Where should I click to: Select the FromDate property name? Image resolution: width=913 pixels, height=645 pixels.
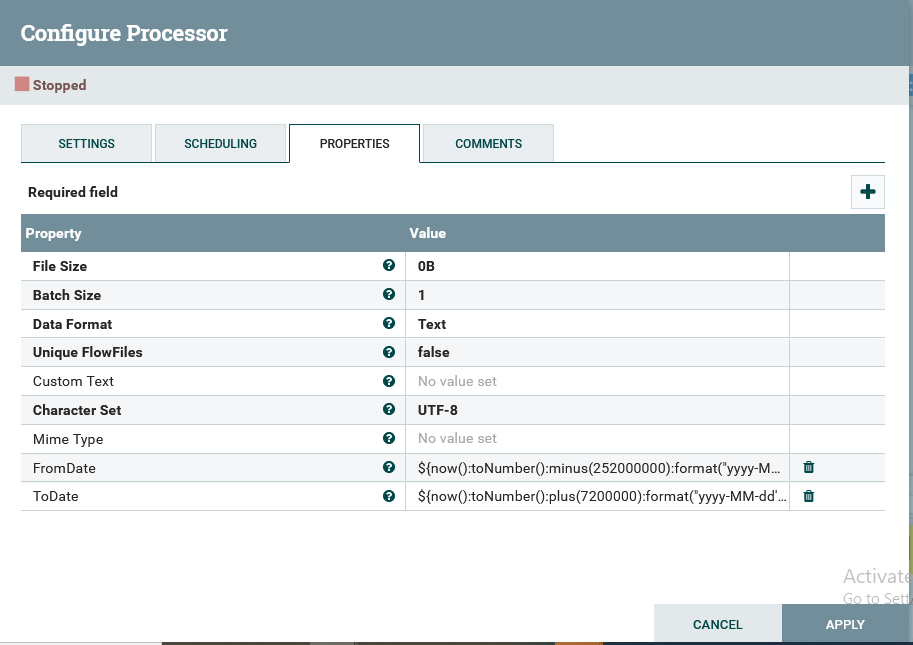64,468
